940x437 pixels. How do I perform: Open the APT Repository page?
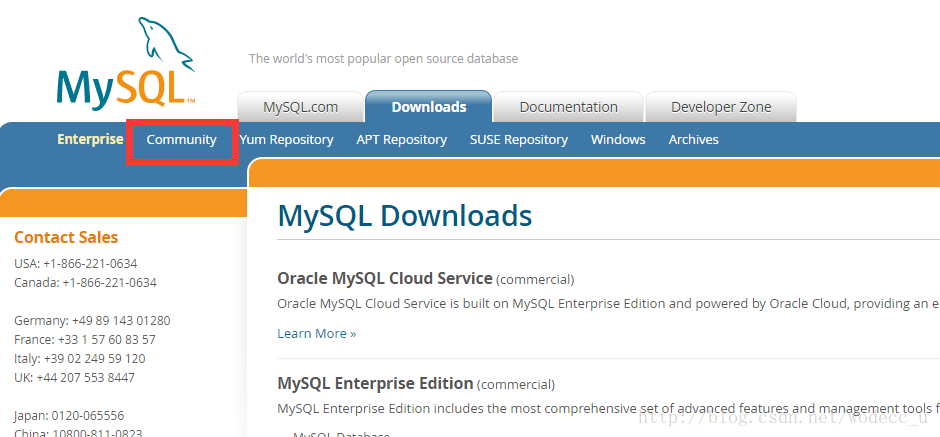(x=402, y=140)
